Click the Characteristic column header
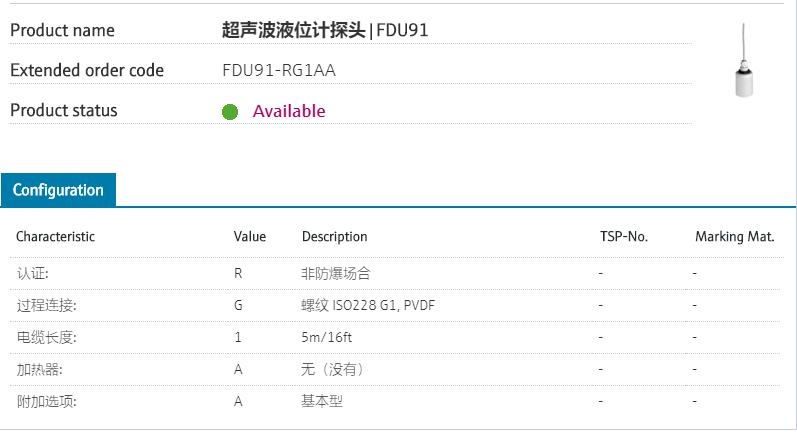 click(x=55, y=237)
